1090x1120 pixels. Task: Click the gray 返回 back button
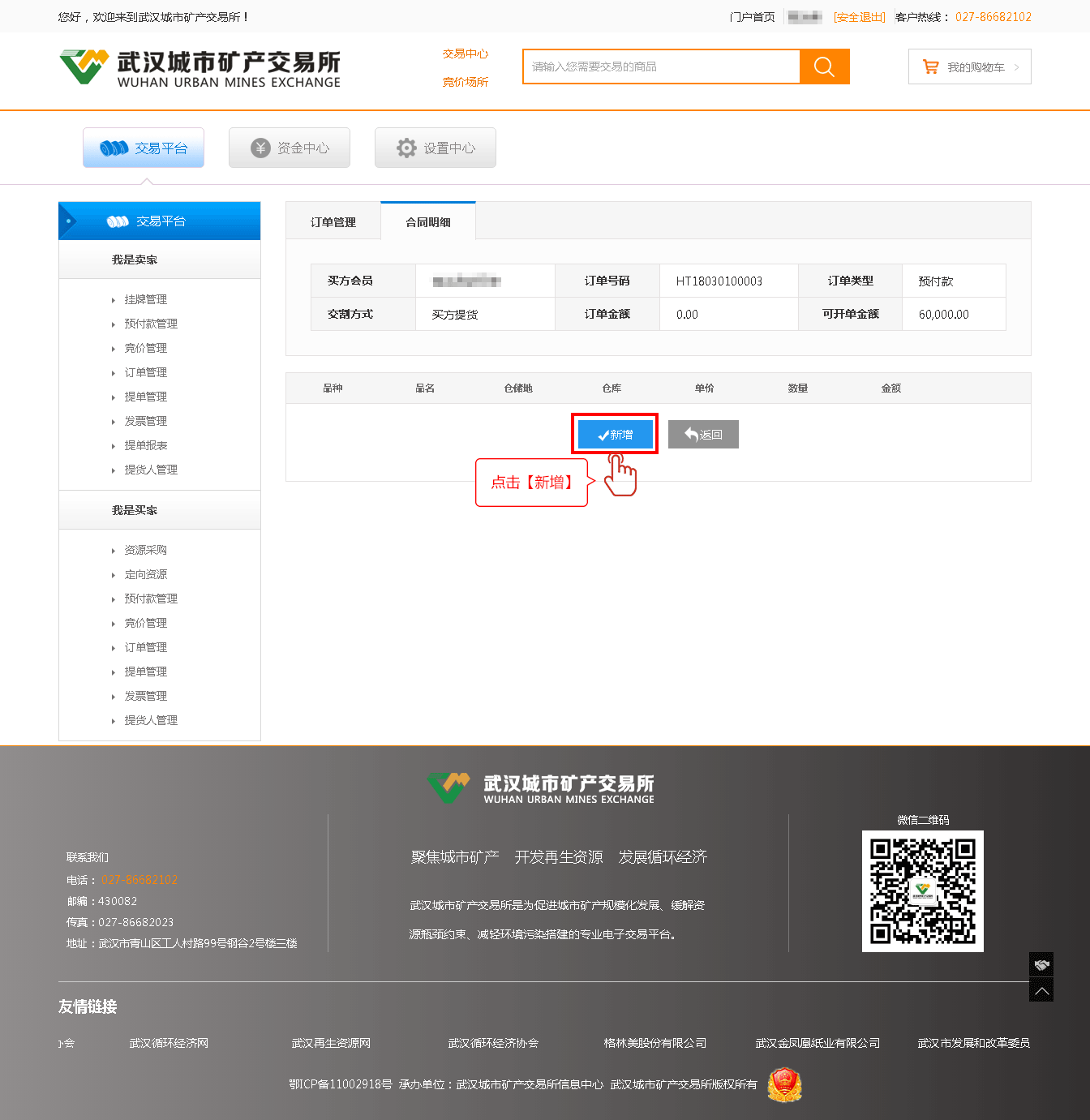tap(703, 435)
